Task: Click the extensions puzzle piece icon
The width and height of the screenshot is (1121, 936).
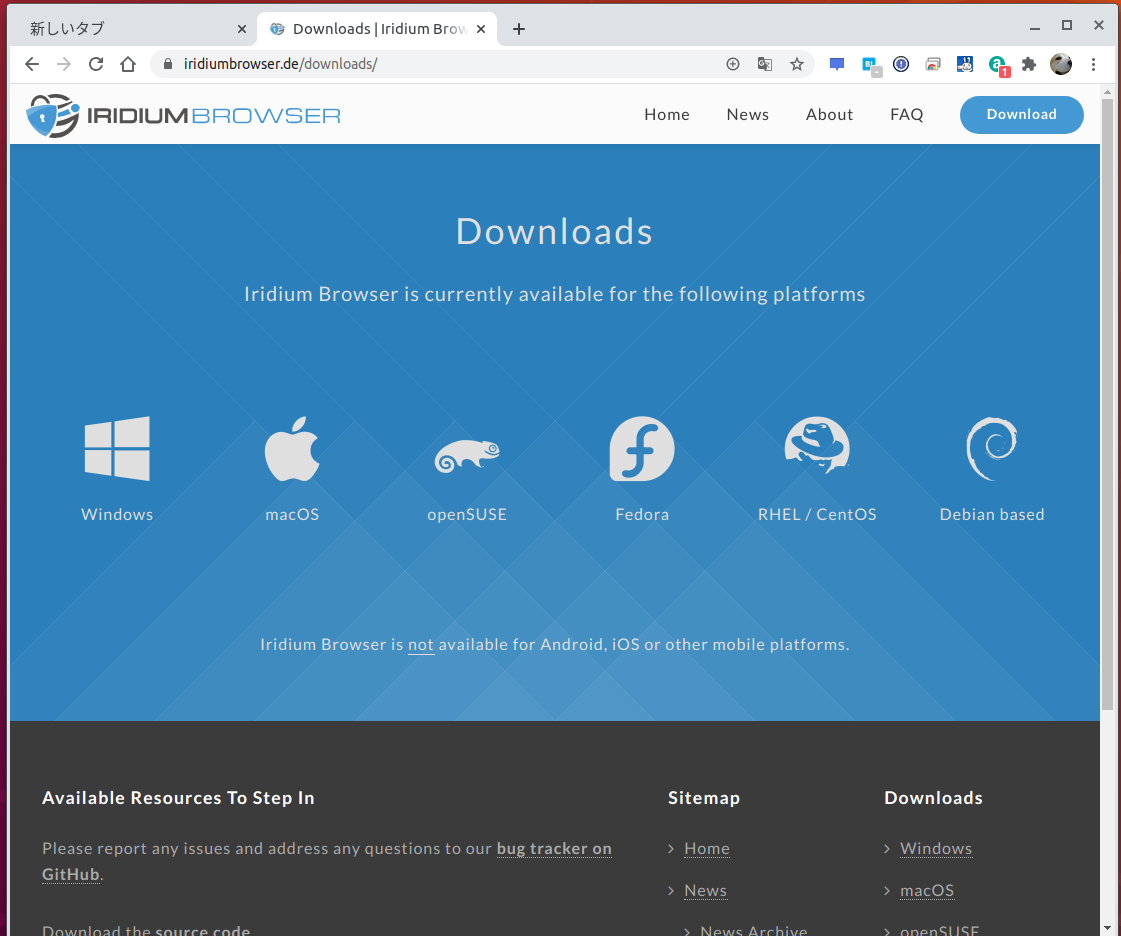Action: tap(1029, 63)
